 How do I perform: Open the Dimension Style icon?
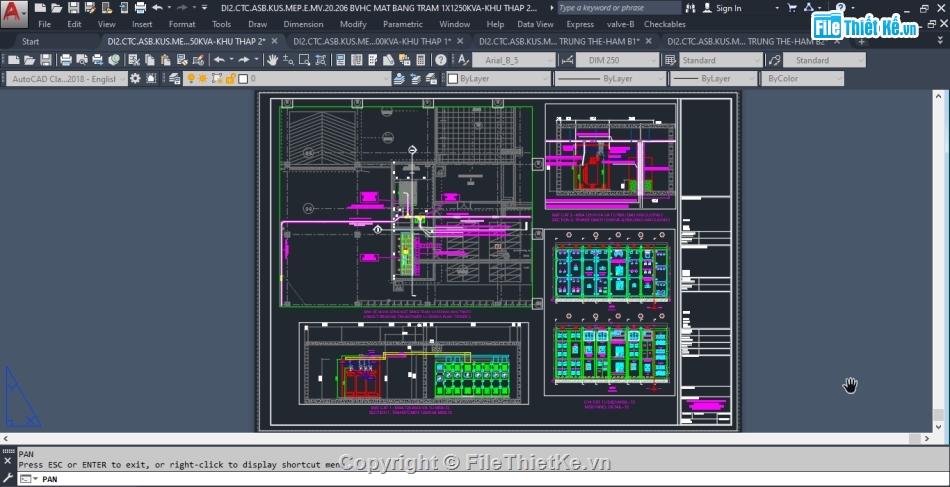[x=567, y=60]
